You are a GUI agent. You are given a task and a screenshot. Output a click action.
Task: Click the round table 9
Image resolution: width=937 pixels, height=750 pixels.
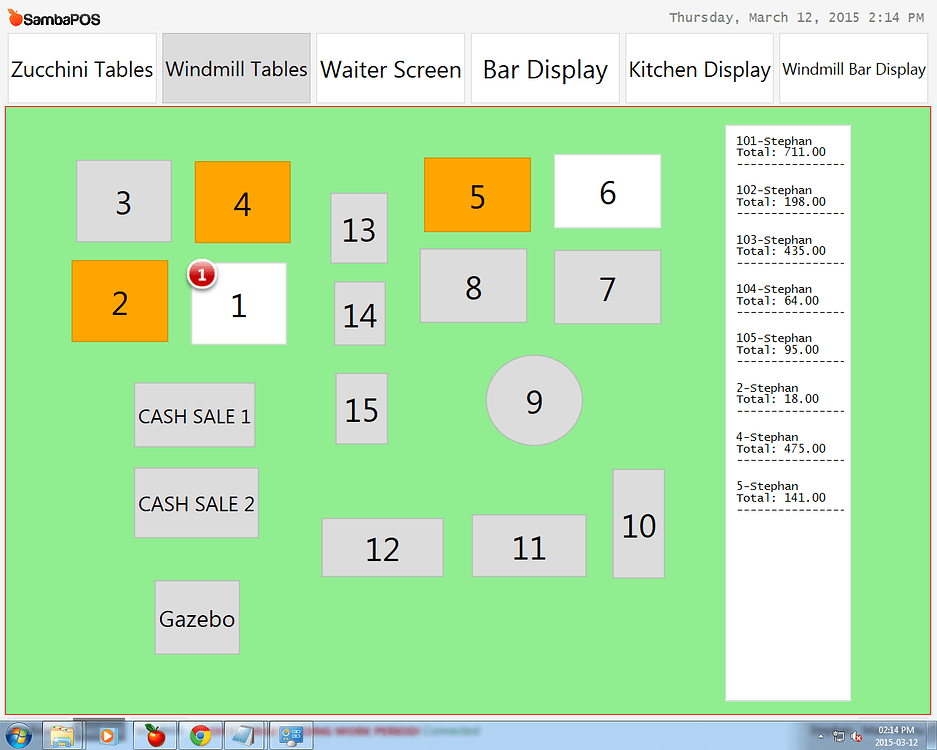coord(534,401)
